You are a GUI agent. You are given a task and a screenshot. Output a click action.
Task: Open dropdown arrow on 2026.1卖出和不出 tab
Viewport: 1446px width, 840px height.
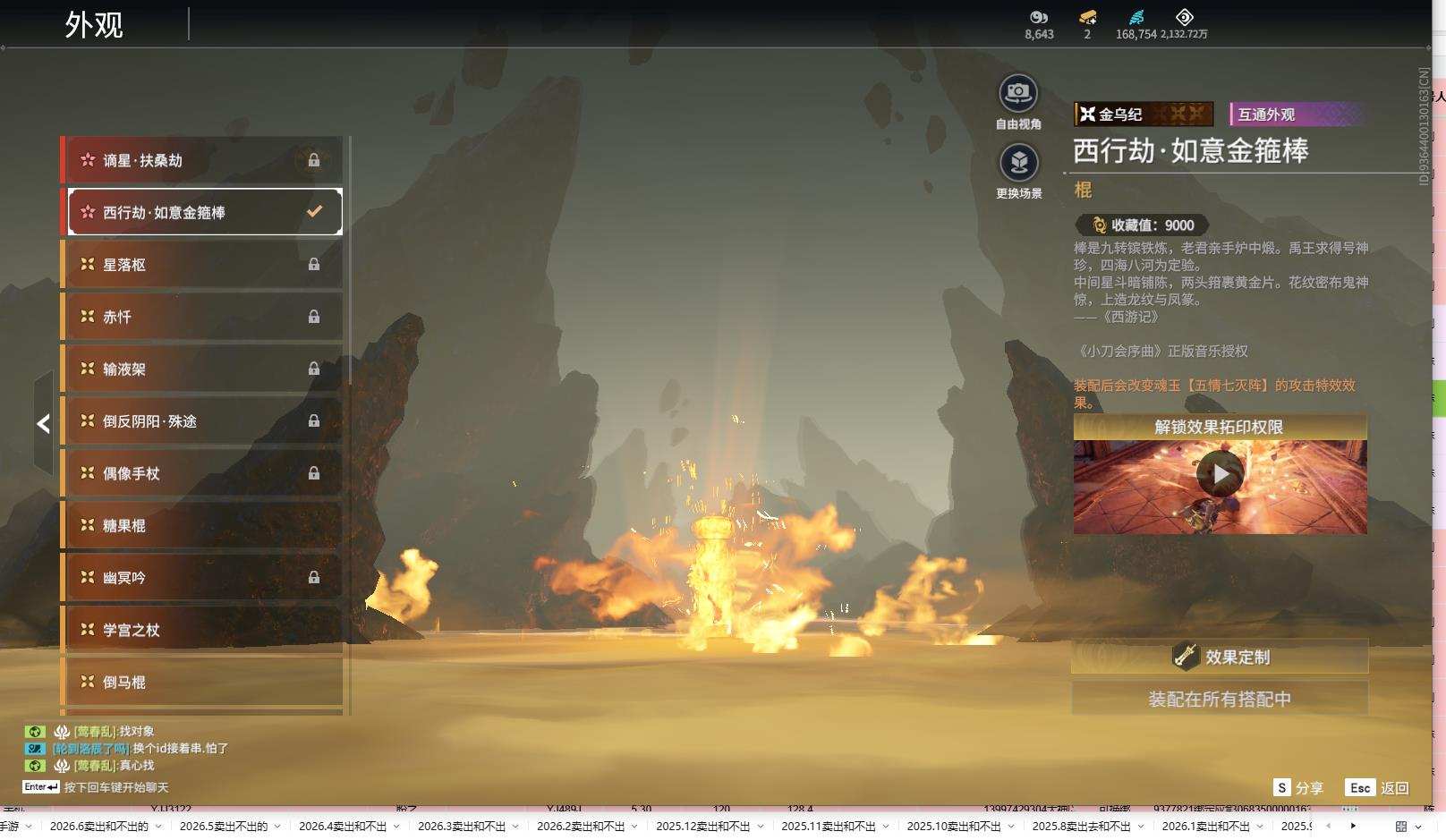click(x=1260, y=827)
